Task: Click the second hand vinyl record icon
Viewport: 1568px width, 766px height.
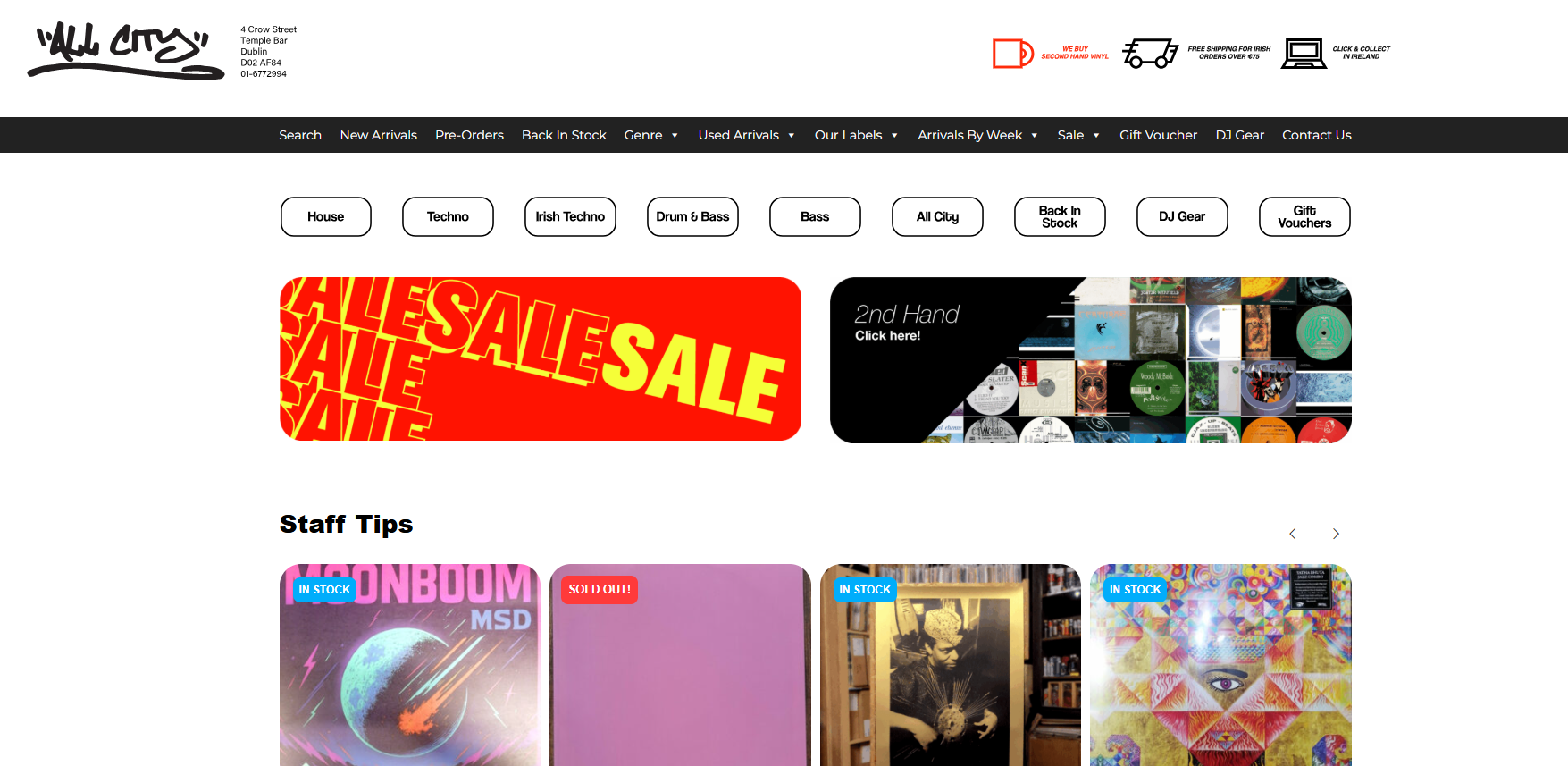Action: pyautogui.click(x=1013, y=54)
